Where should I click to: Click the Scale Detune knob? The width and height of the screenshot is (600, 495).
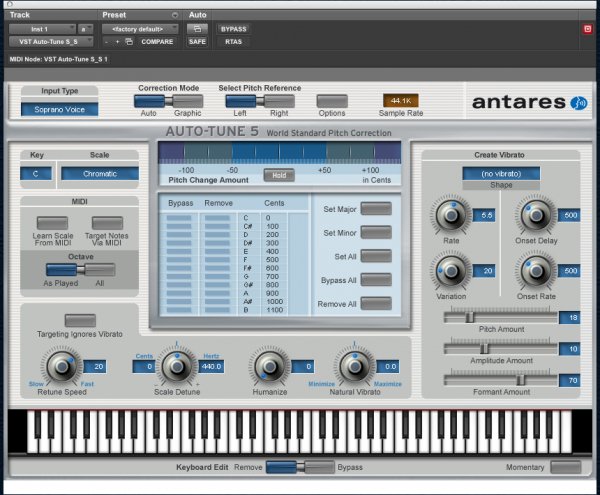(177, 366)
